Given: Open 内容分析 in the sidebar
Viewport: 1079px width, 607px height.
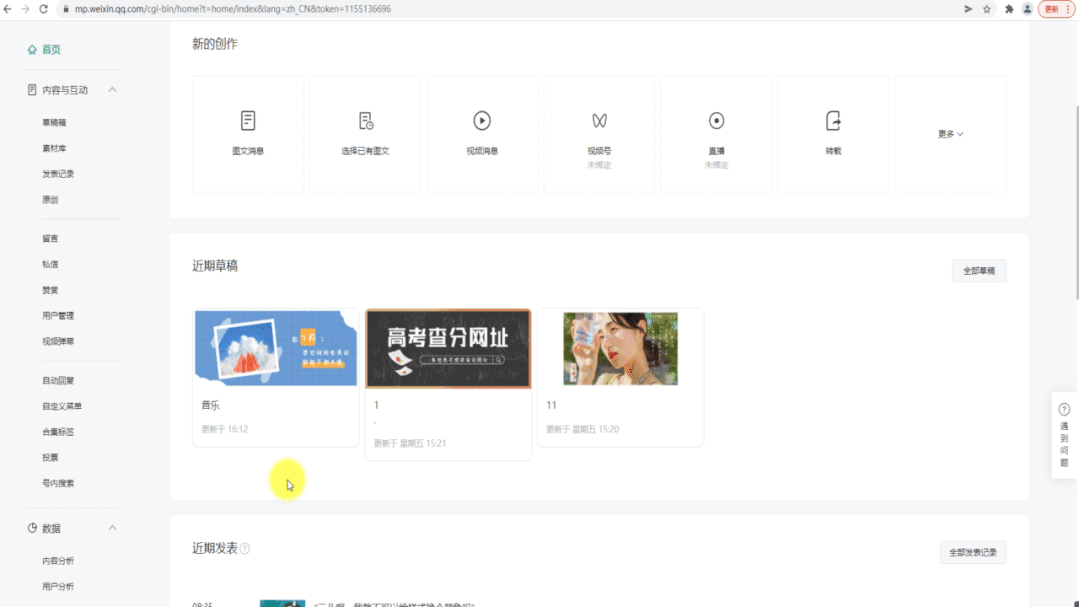Looking at the screenshot, I should click(58, 561).
